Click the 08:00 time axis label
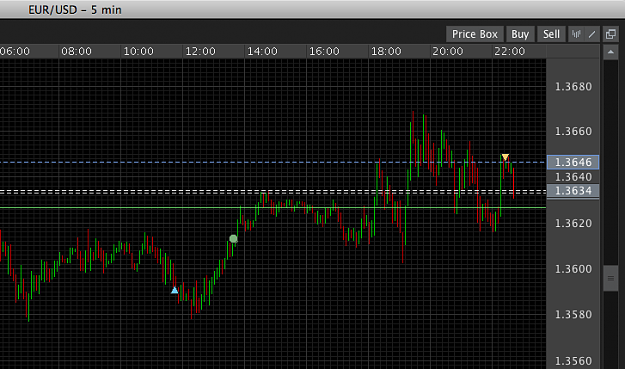The width and height of the screenshot is (625, 369). tap(76, 51)
